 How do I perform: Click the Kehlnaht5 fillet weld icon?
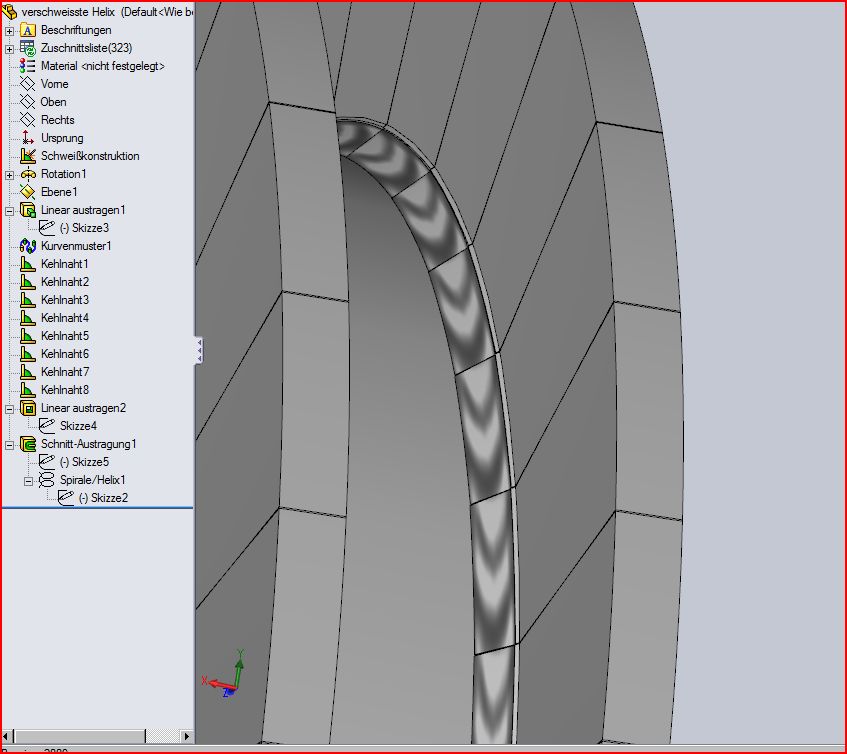(x=28, y=335)
